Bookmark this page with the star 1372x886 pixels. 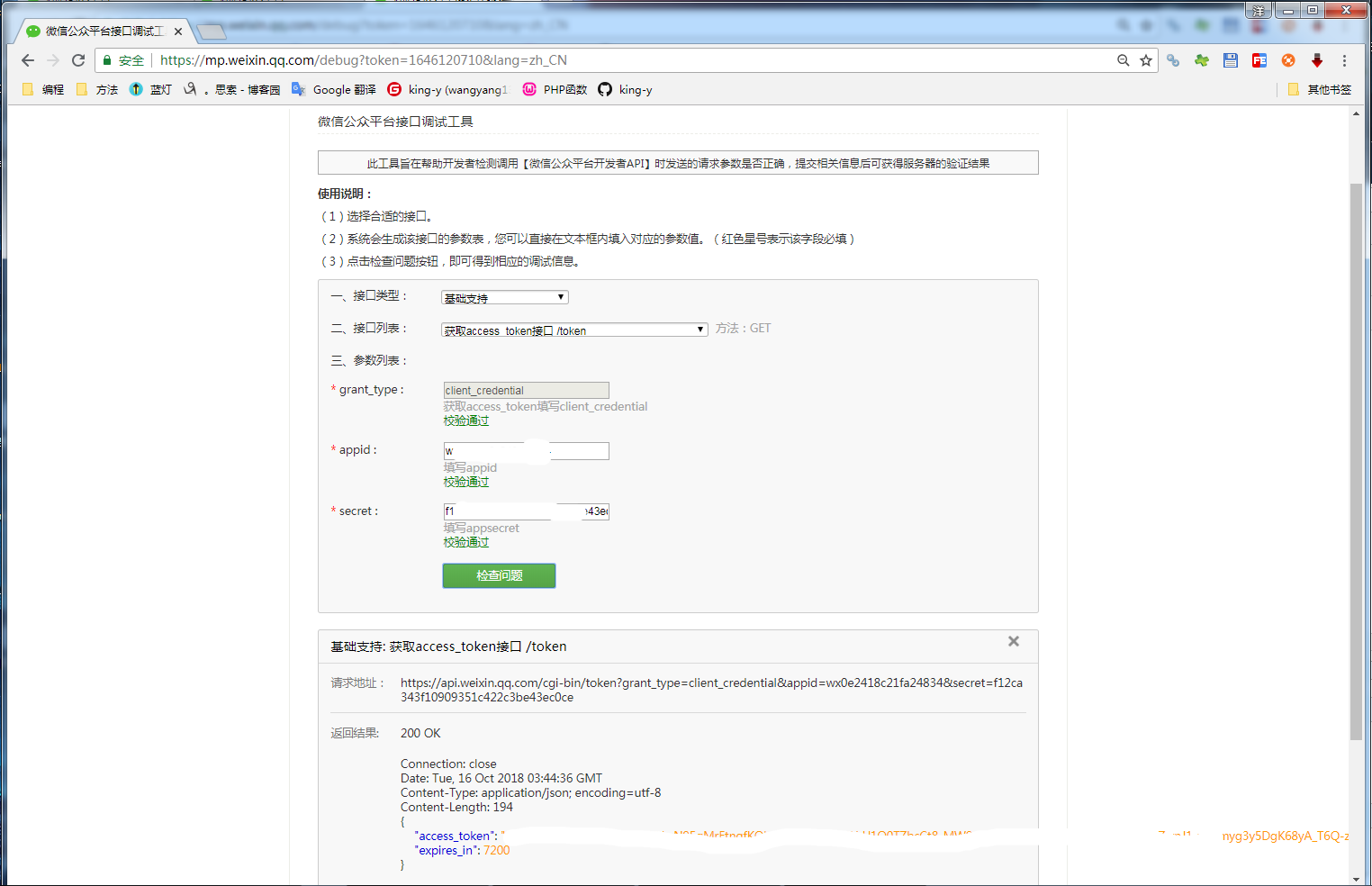[1146, 60]
